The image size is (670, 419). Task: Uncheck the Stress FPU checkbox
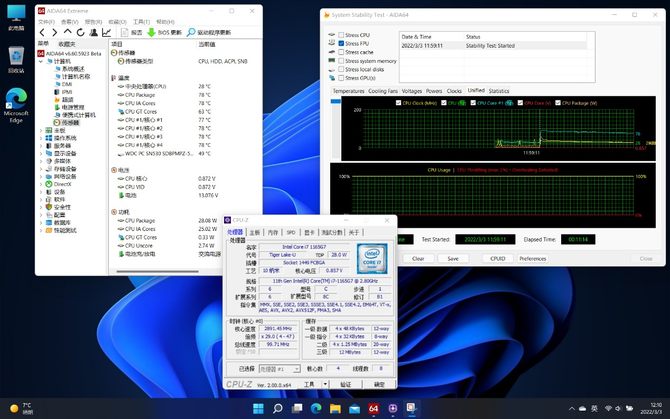coord(340,44)
